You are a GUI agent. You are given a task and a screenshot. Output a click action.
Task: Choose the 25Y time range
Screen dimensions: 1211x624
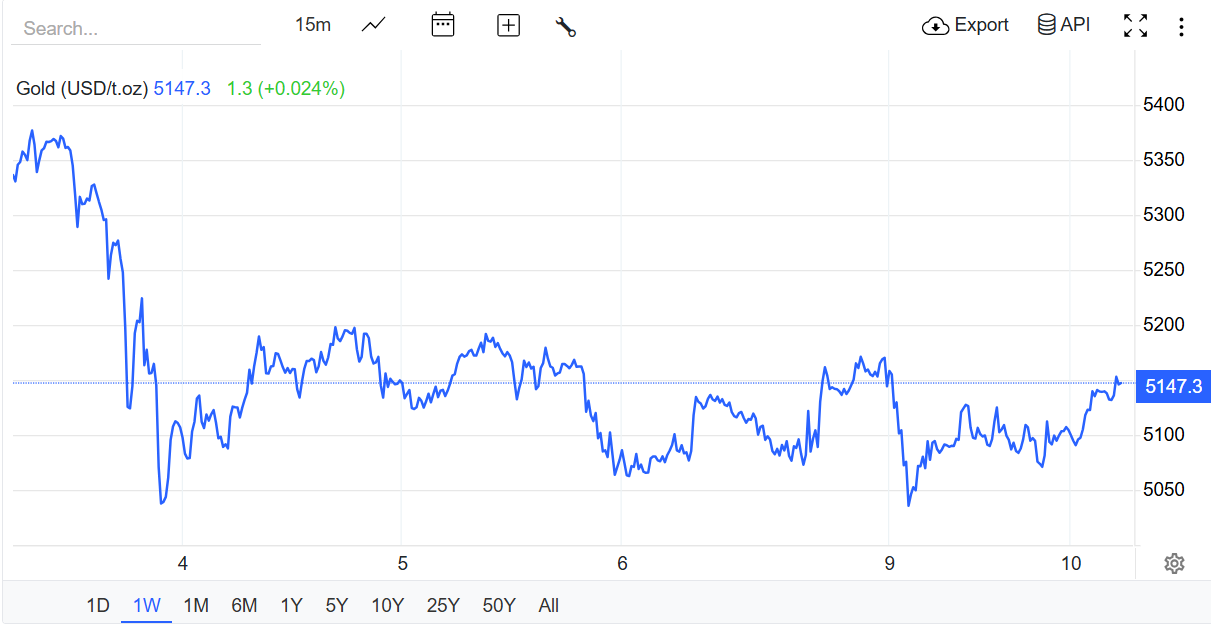coord(443,605)
